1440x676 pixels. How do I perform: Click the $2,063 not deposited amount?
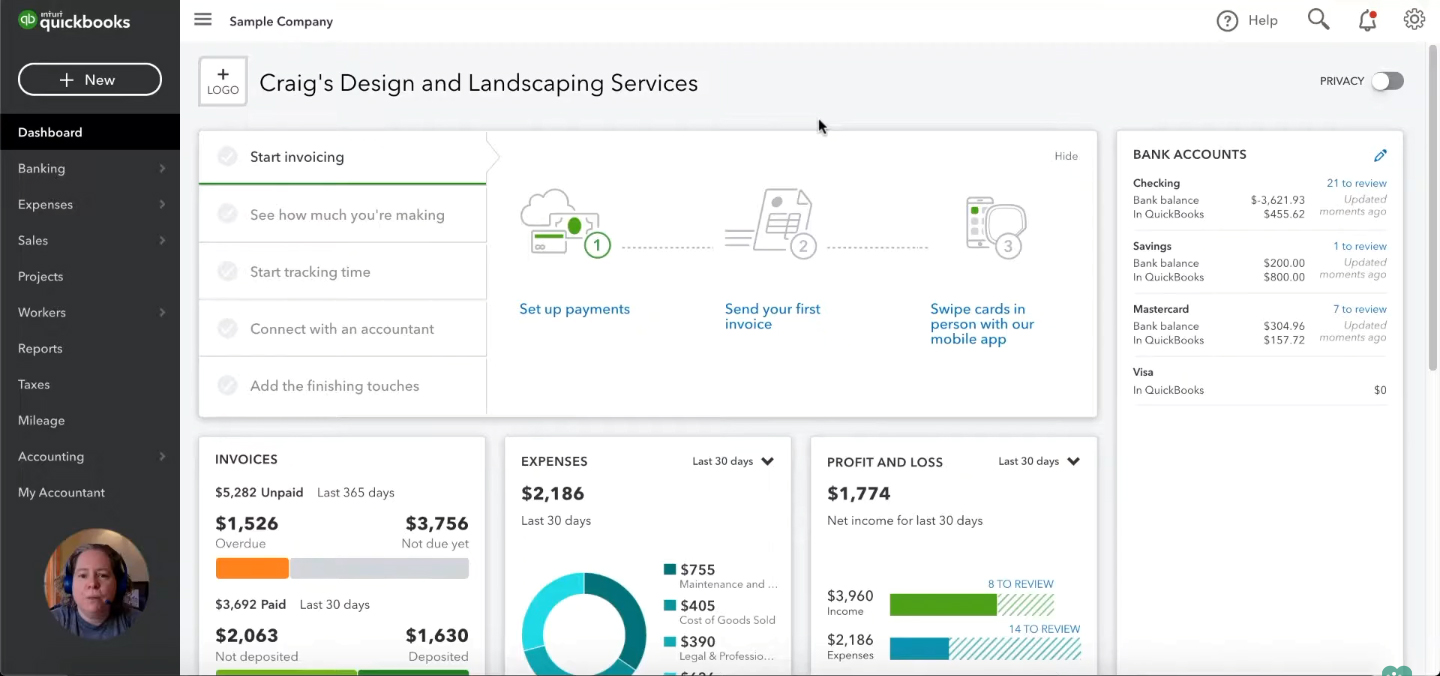point(247,635)
